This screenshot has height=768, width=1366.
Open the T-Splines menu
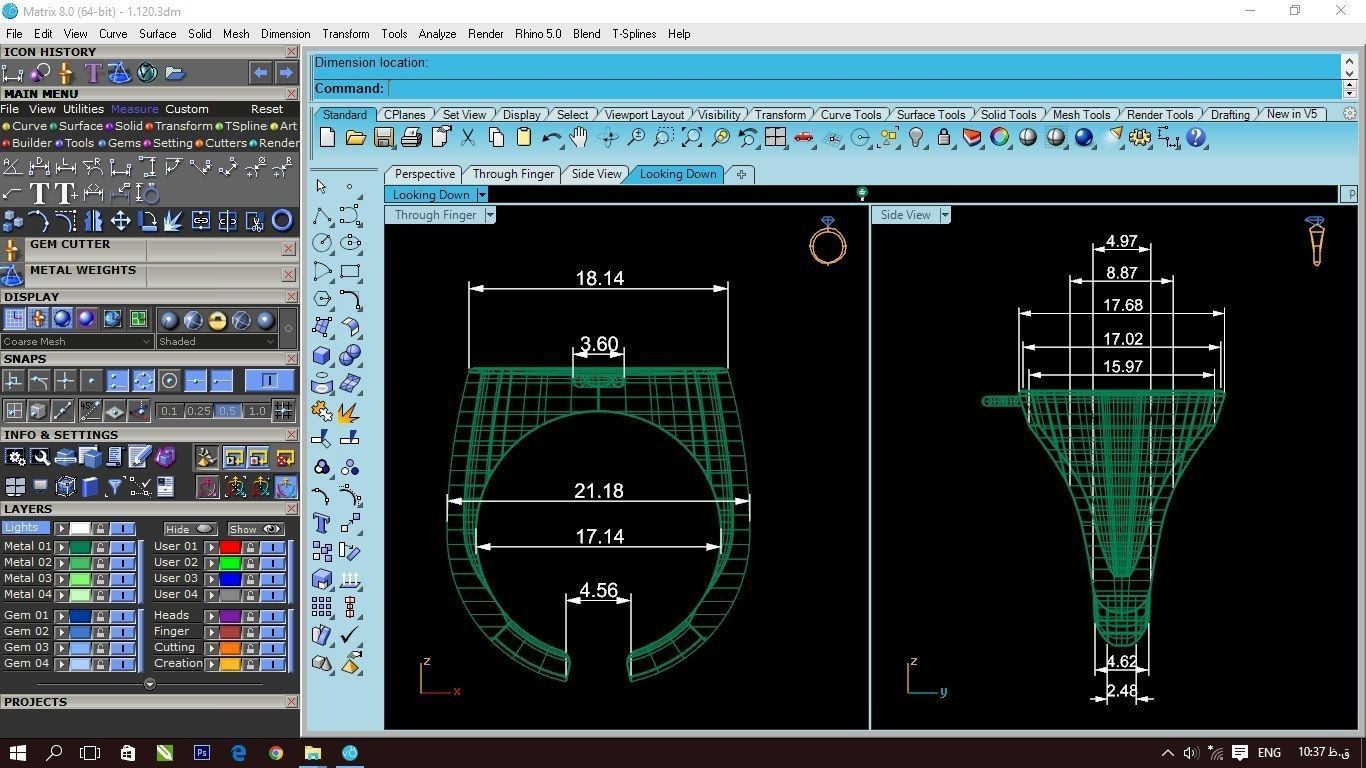(634, 34)
